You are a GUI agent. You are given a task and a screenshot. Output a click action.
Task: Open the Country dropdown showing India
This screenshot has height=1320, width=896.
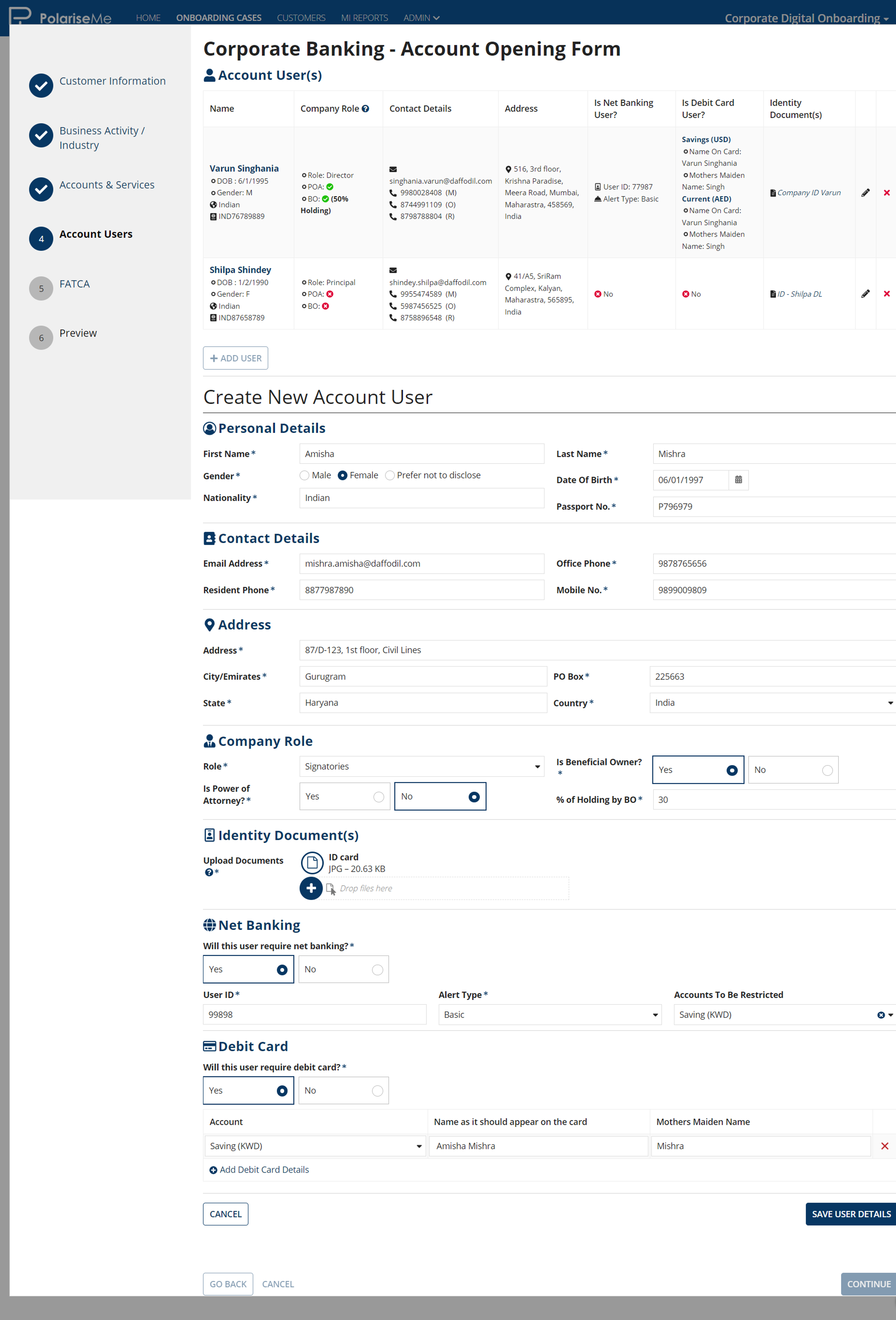773,703
